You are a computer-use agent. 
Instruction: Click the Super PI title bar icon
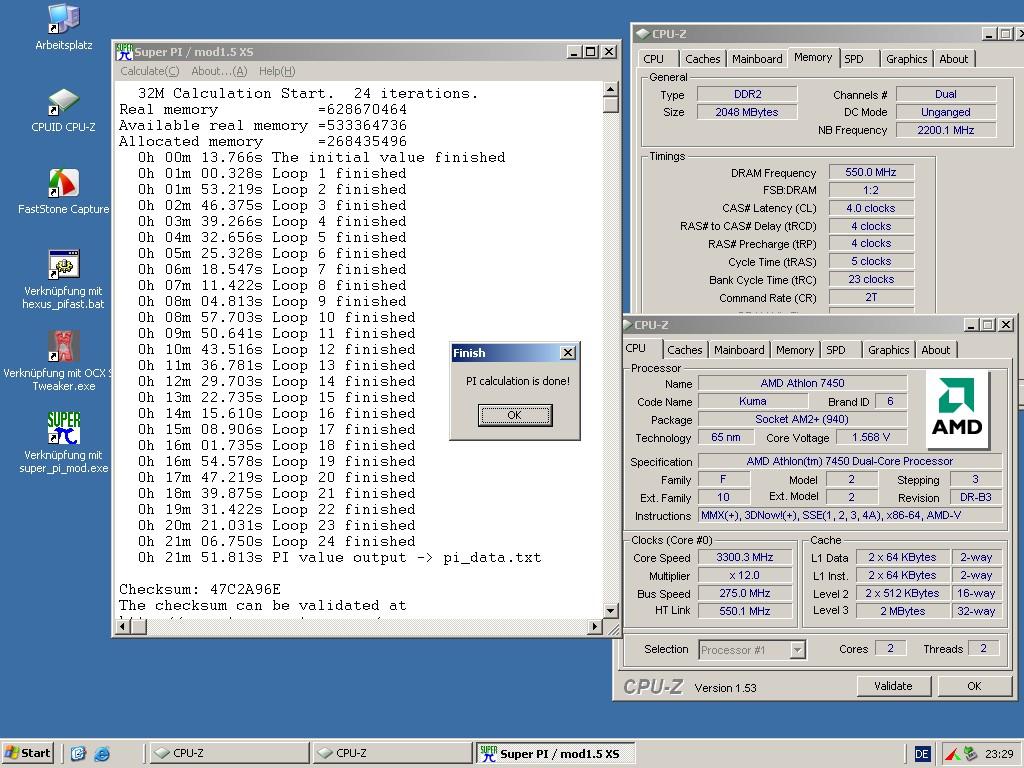(x=123, y=52)
